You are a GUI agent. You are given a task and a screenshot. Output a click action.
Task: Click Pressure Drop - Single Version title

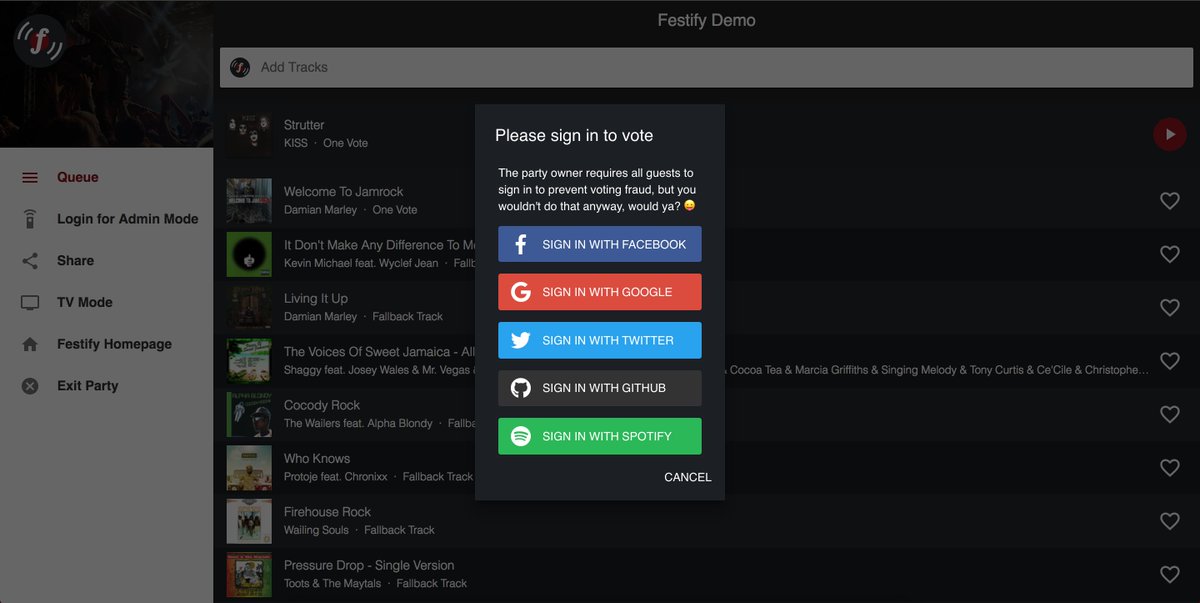click(369, 565)
